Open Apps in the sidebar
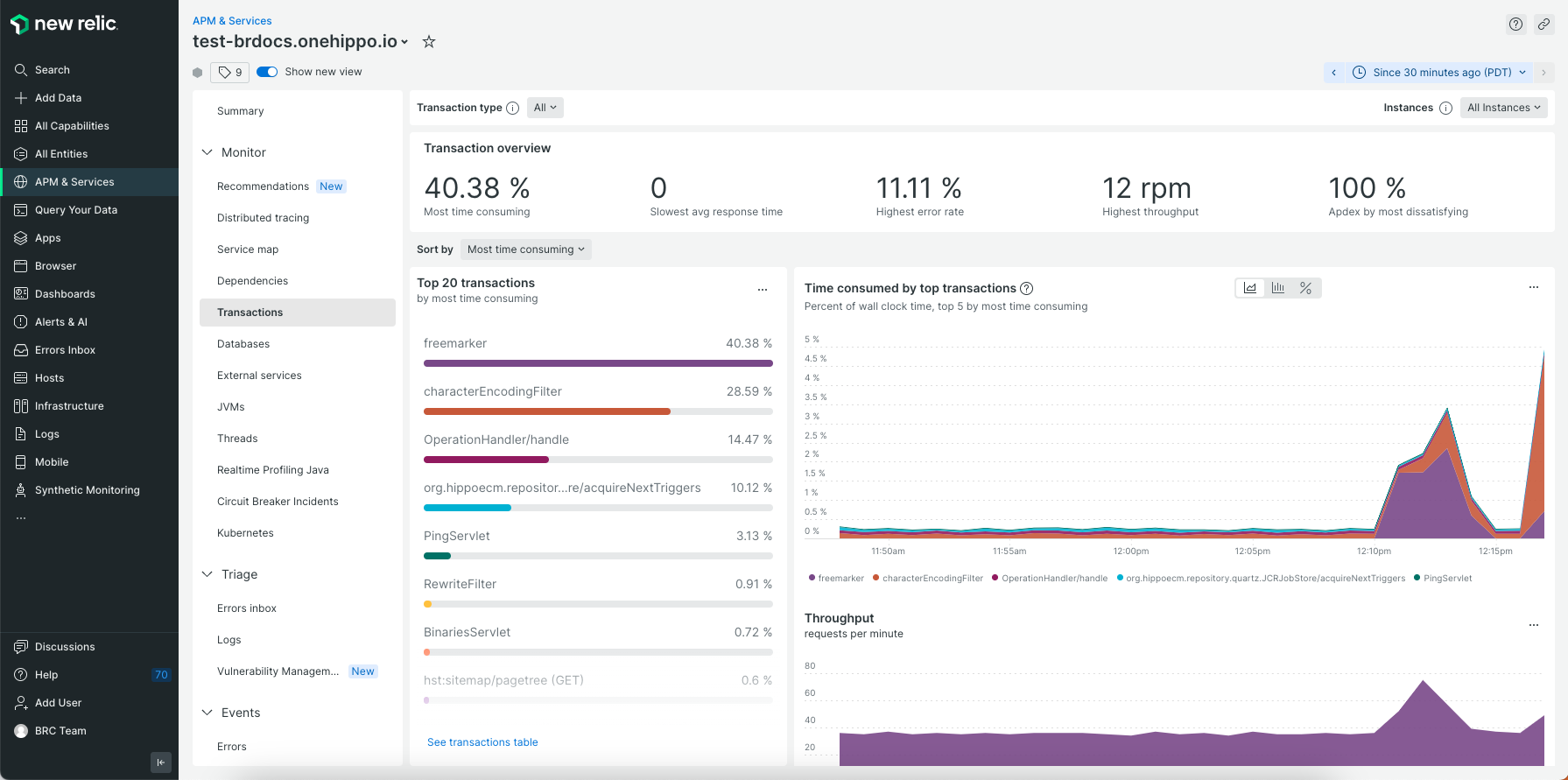This screenshot has width=1568, height=780. click(89, 238)
